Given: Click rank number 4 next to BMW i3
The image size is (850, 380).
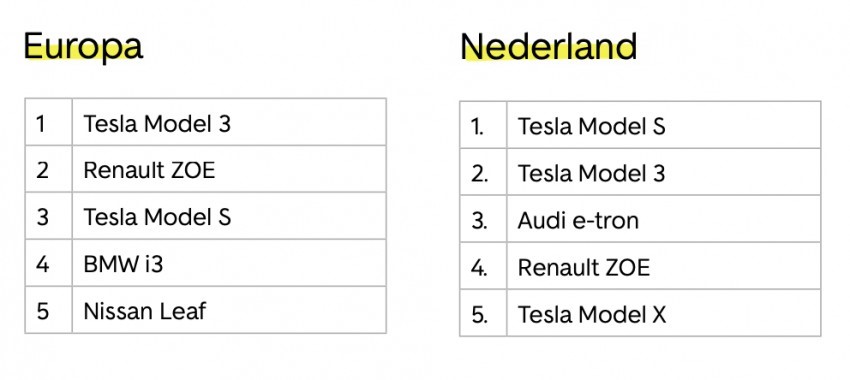Looking at the screenshot, I should (x=42, y=264).
